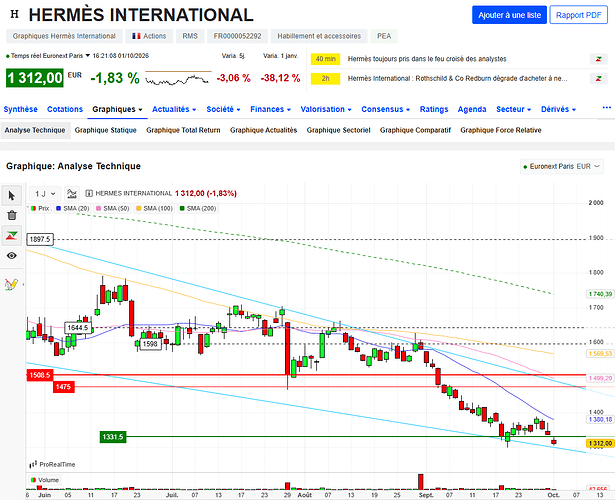615x500 pixels.
Task: Select the Graphique Actualités sub-tab
Action: click(264, 130)
